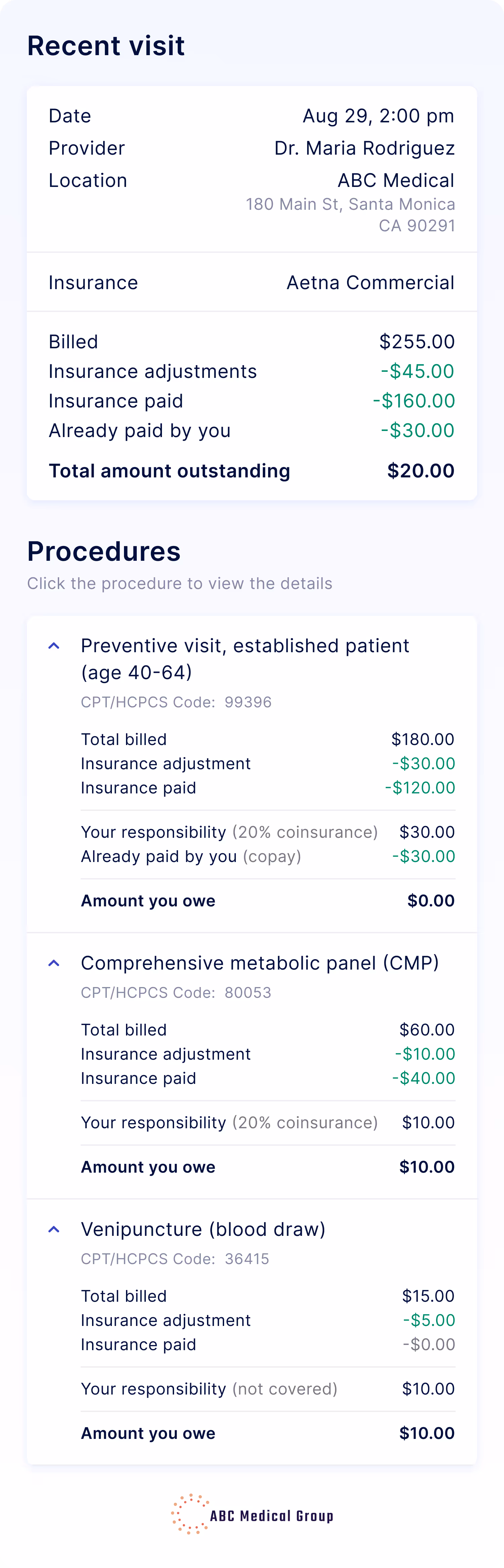Select the Venipuncture (blood draw) title
The width and height of the screenshot is (504, 1568).
(203, 1229)
